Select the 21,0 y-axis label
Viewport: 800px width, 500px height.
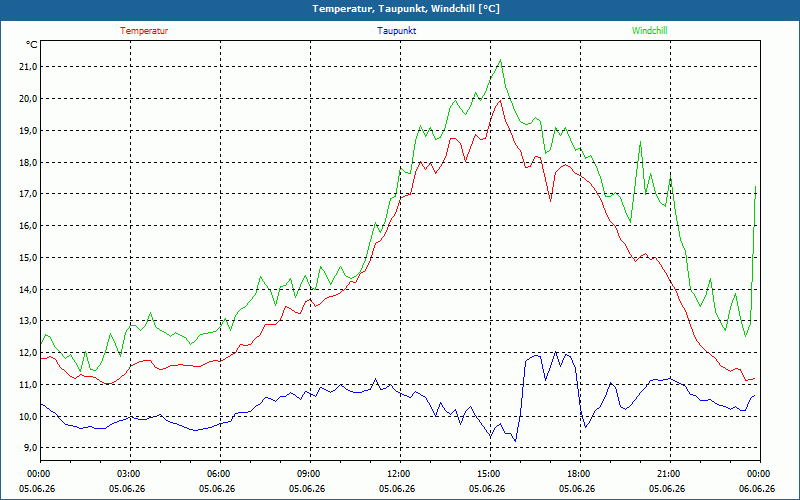[x=28, y=67]
